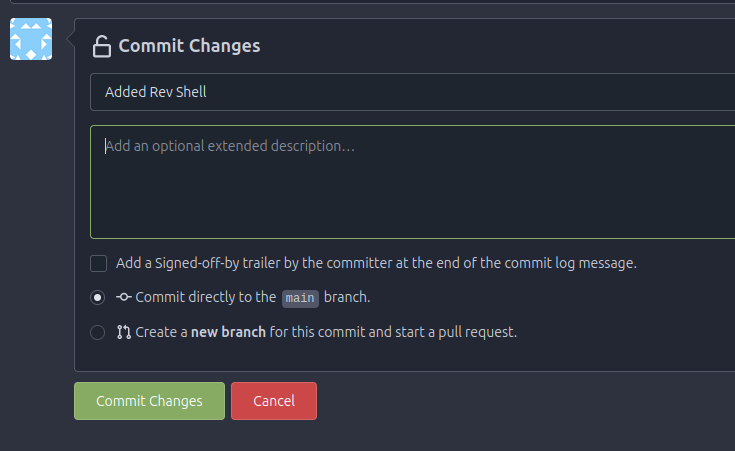Click the pull request icon before "Create a"

point(124,332)
